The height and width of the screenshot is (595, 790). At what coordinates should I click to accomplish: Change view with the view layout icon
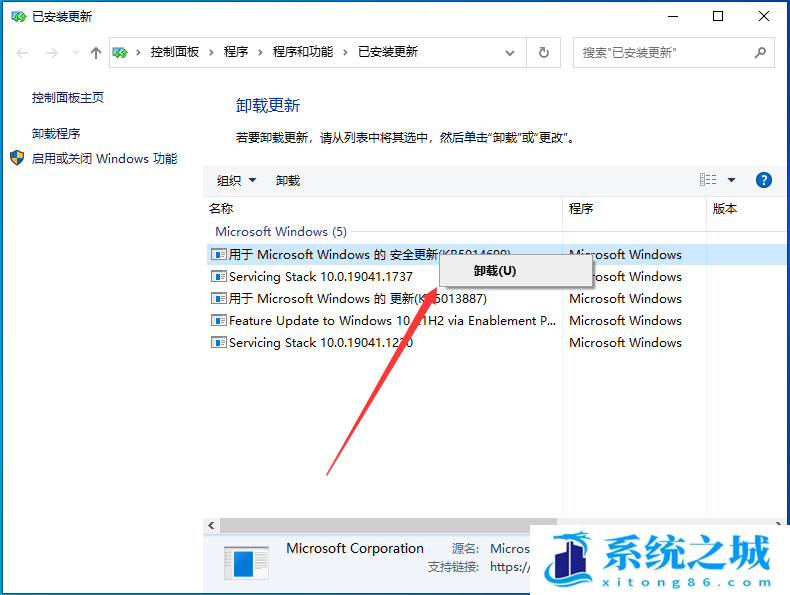coord(708,180)
